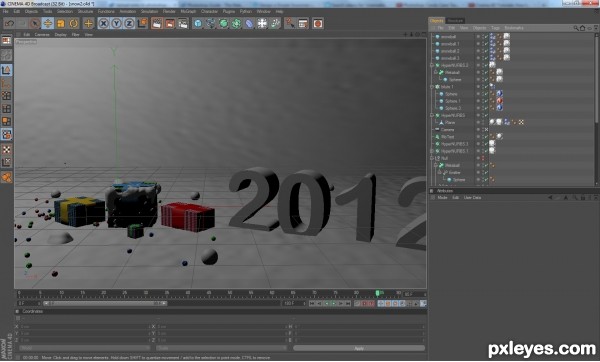The image size is (600, 362).
Task: Click the Undo arrow icon
Action: pyautogui.click(x=9, y=24)
